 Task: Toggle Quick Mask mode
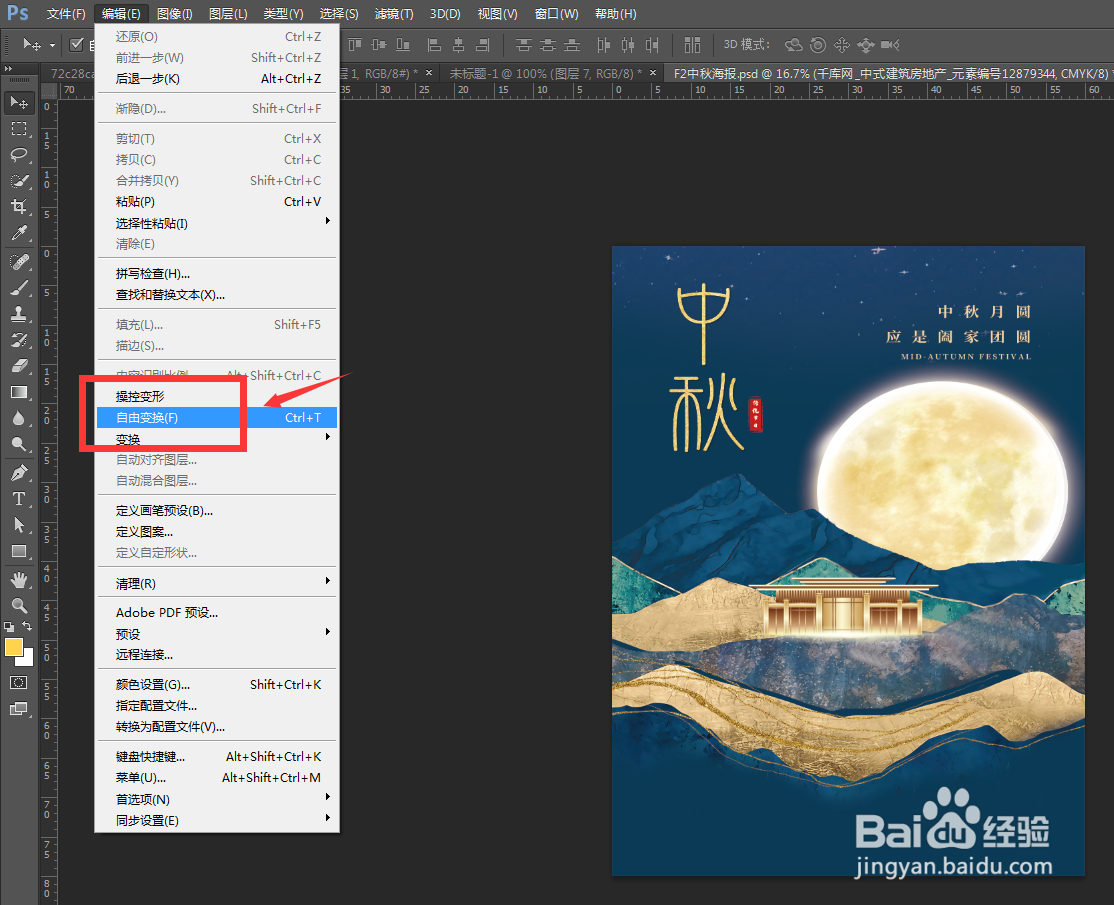(19, 683)
